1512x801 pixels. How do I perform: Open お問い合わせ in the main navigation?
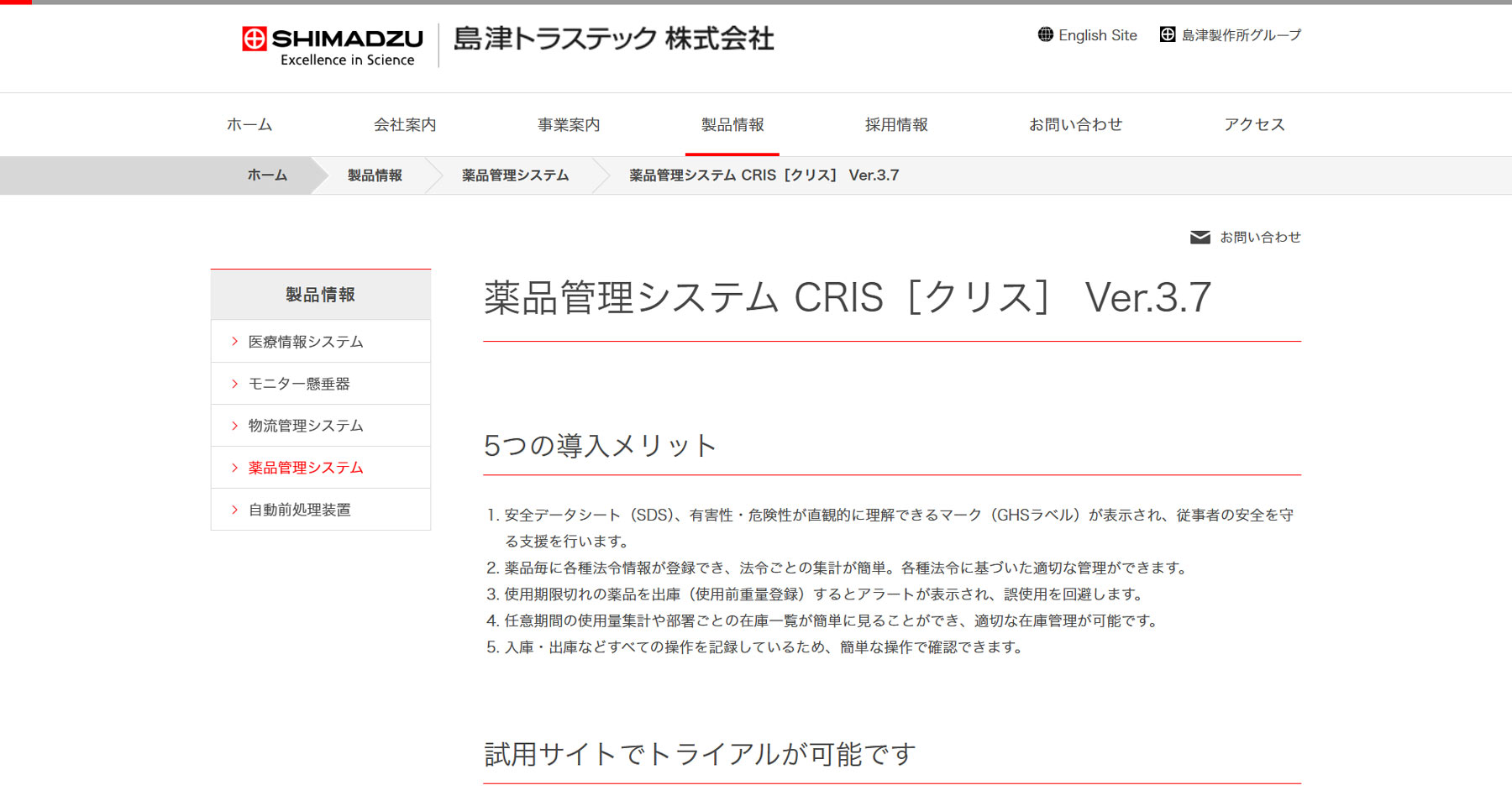tap(1076, 124)
